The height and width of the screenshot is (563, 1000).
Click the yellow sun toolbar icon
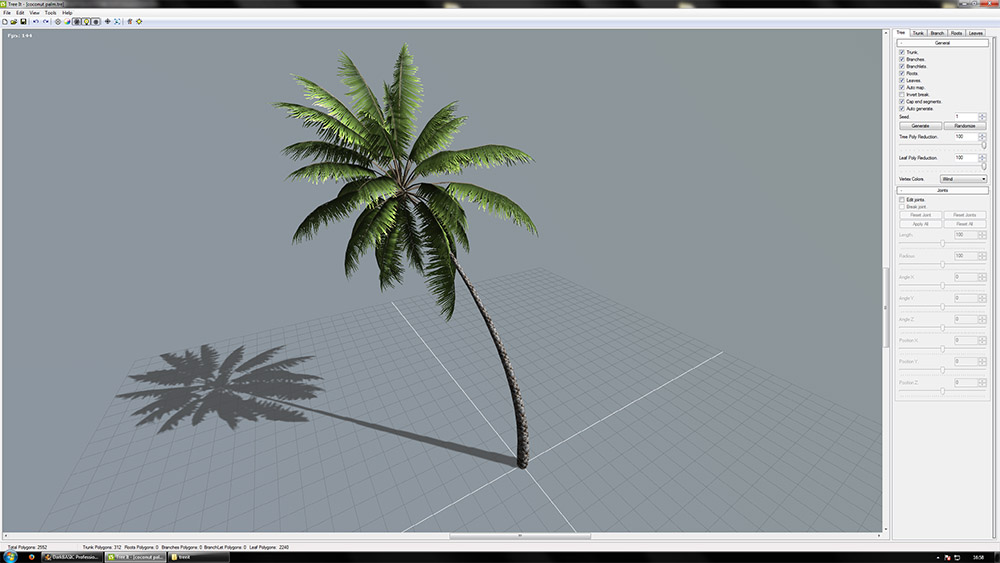139,22
